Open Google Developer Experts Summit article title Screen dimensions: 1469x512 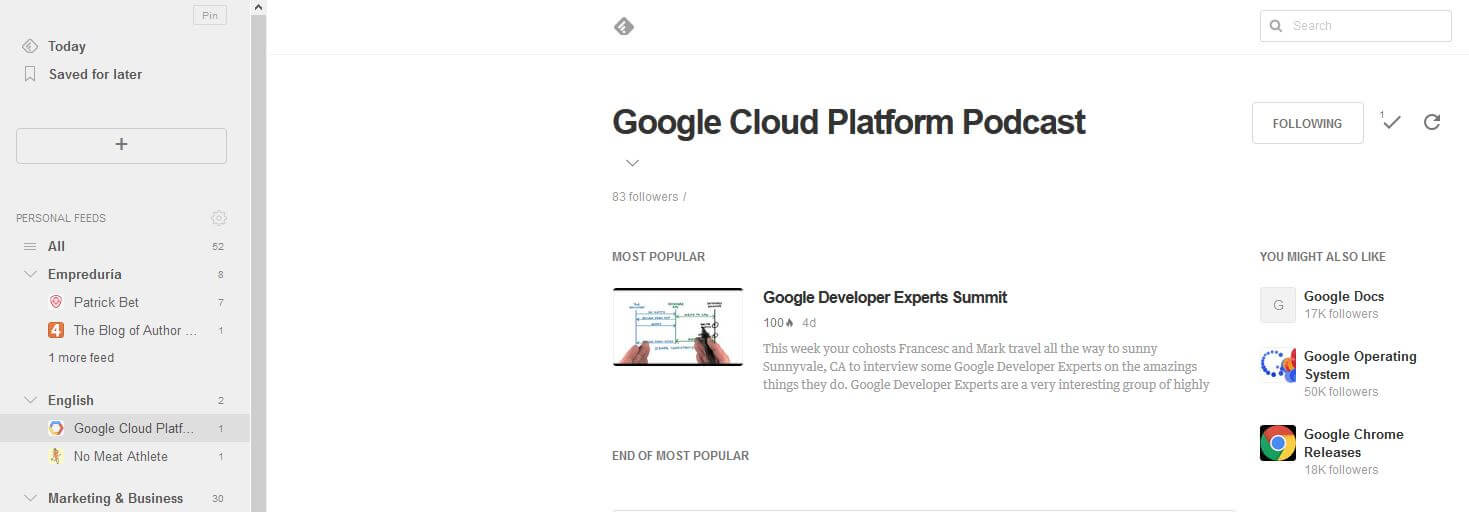(885, 297)
